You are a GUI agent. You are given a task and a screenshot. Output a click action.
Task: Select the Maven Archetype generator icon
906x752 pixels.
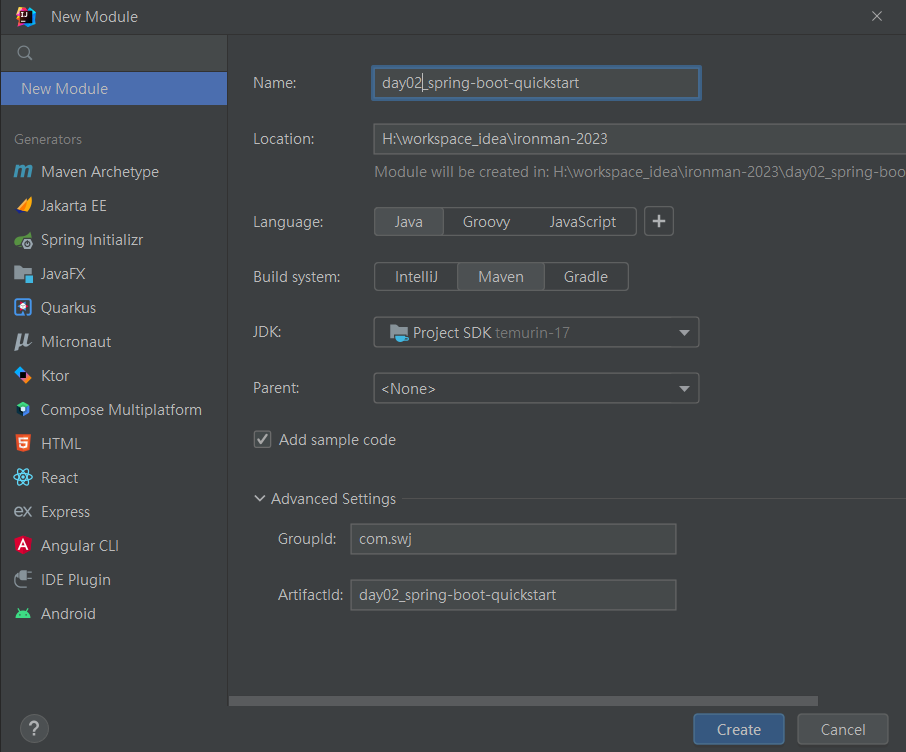point(23,172)
